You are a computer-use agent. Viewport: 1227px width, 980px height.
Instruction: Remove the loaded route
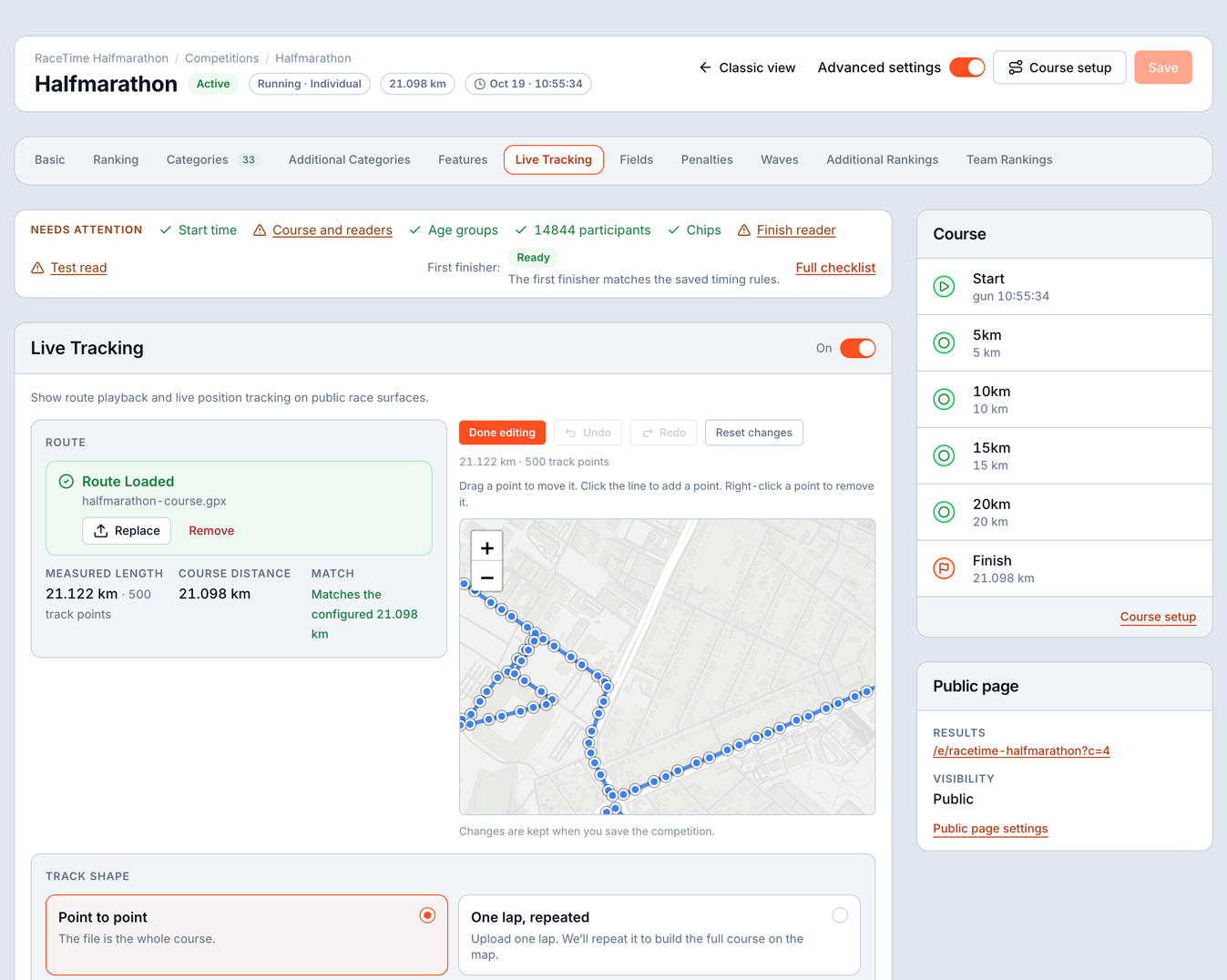pyautogui.click(x=211, y=531)
